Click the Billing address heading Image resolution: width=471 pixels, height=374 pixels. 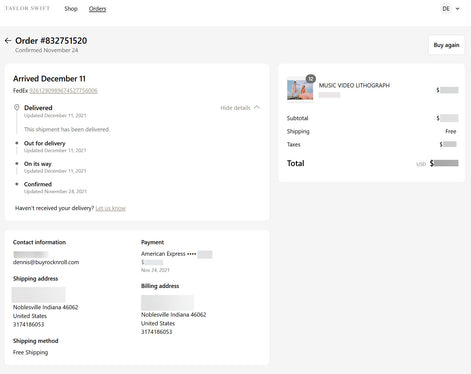tap(160, 286)
